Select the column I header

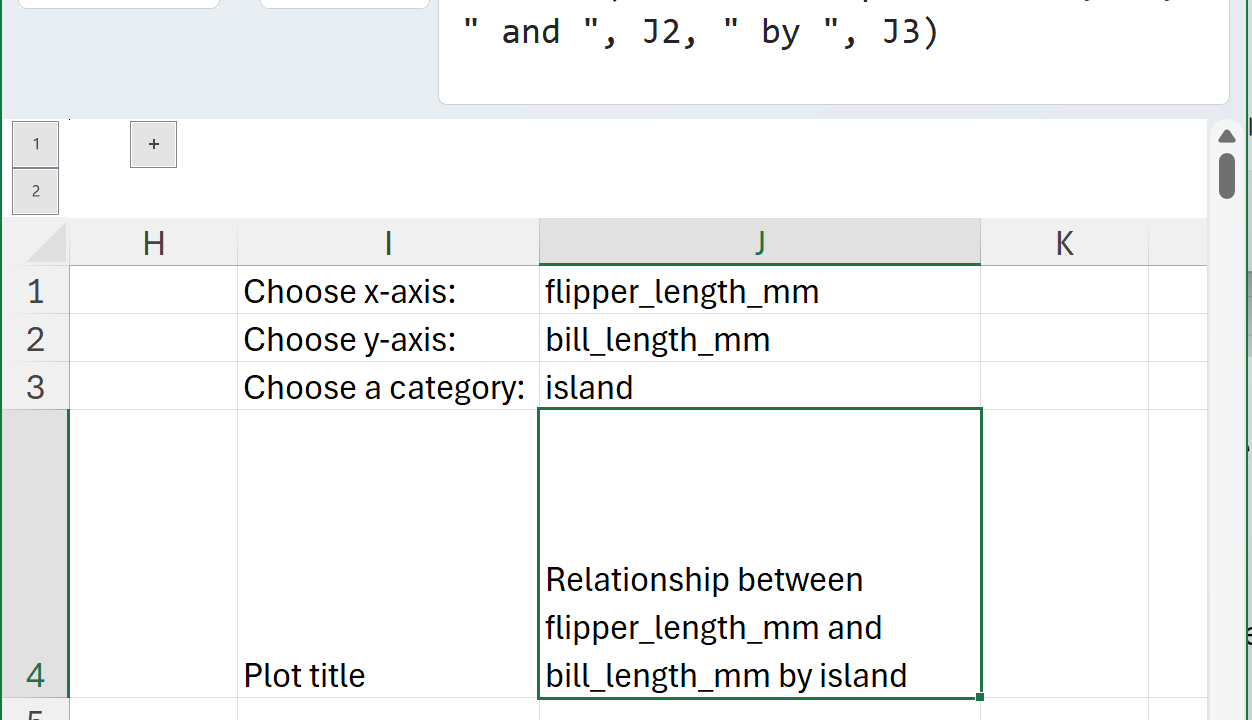point(388,243)
